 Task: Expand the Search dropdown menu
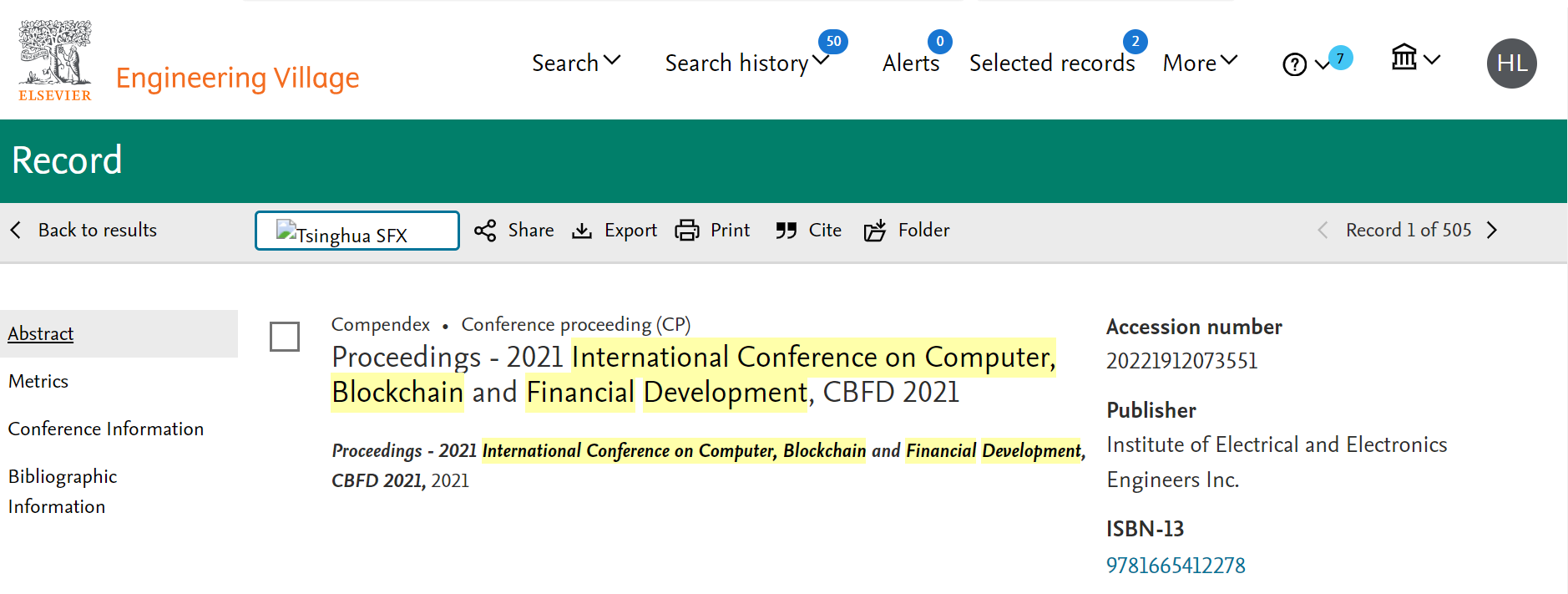click(576, 63)
